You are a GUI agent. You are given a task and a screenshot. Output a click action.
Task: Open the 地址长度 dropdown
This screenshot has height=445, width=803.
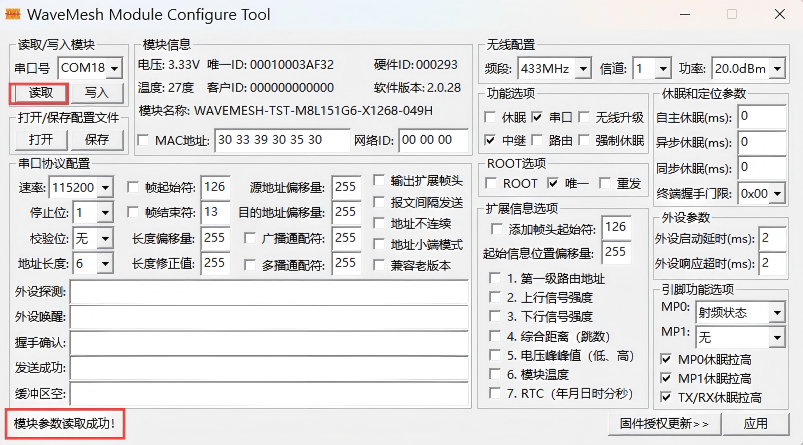click(105, 264)
